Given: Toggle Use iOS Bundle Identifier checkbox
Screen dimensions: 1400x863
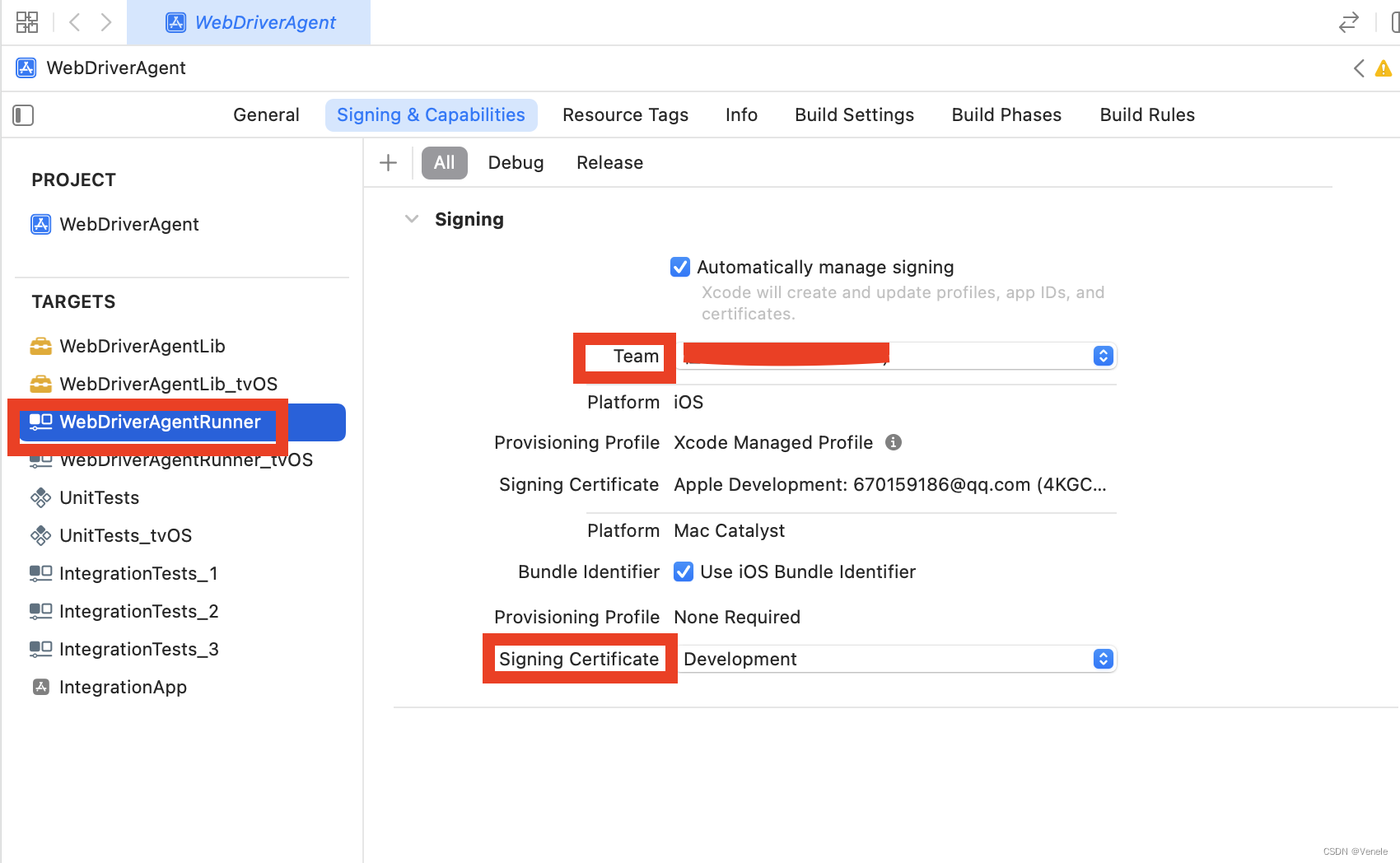Looking at the screenshot, I should coord(684,571).
